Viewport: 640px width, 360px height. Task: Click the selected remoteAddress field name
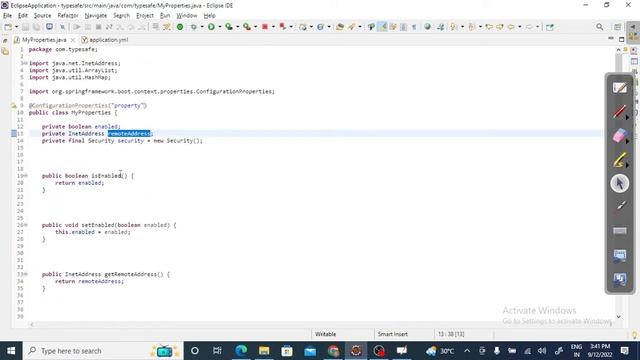click(129, 133)
